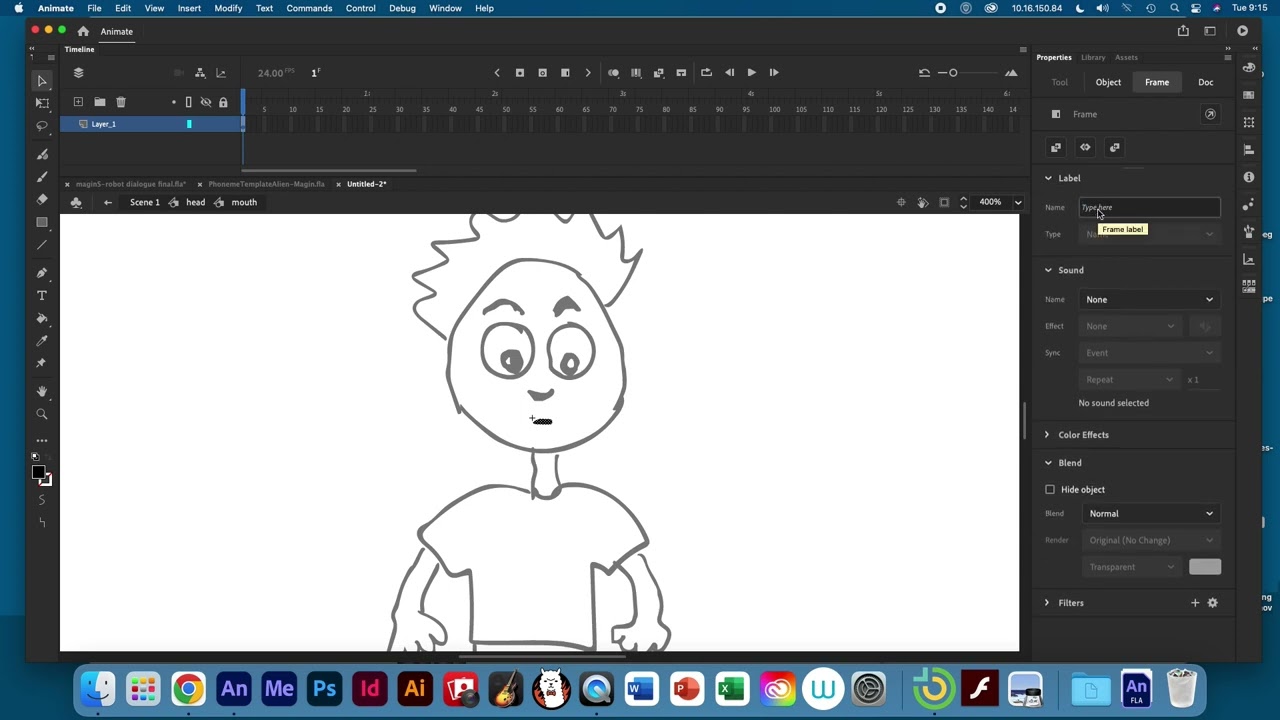Step back one frame
The height and width of the screenshot is (720, 1280).
(729, 72)
